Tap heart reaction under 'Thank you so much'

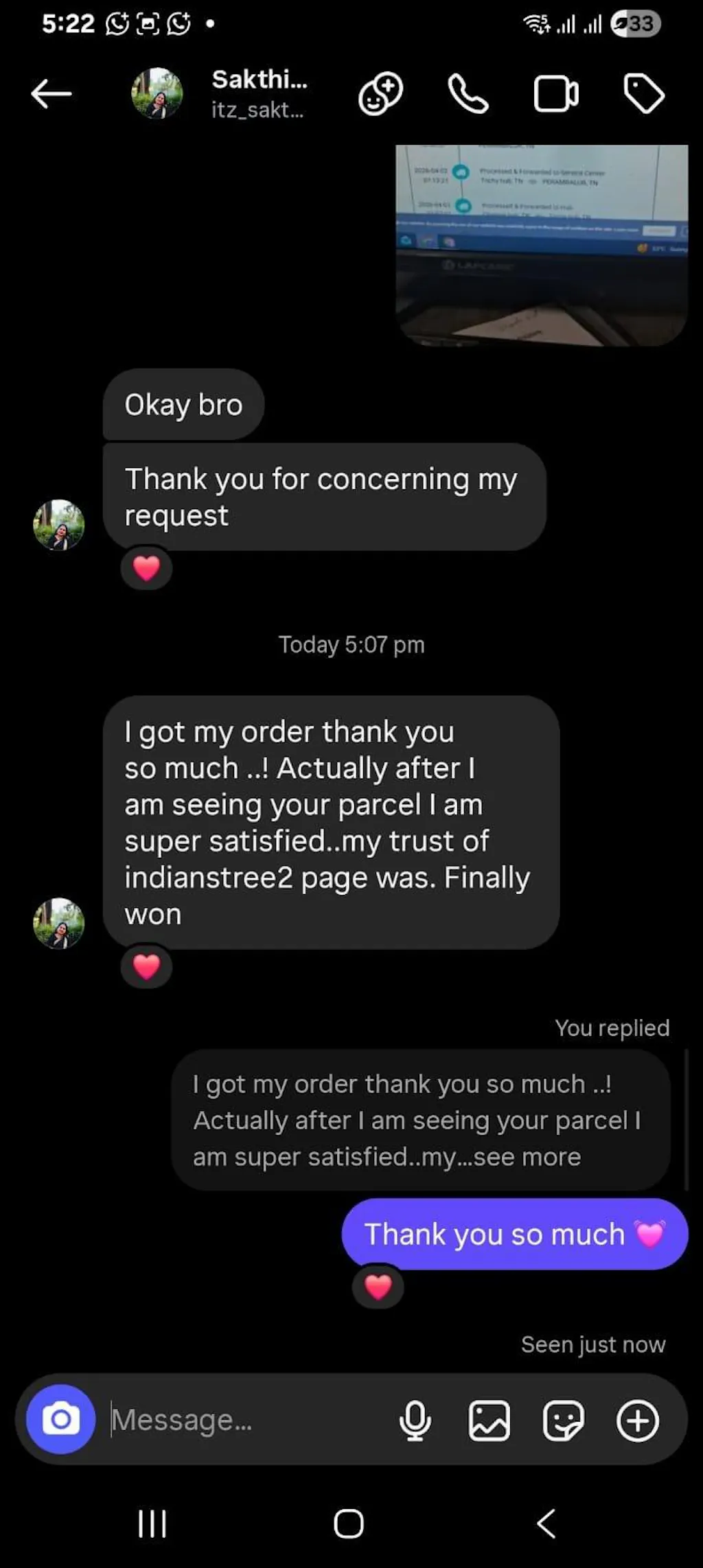click(378, 1287)
